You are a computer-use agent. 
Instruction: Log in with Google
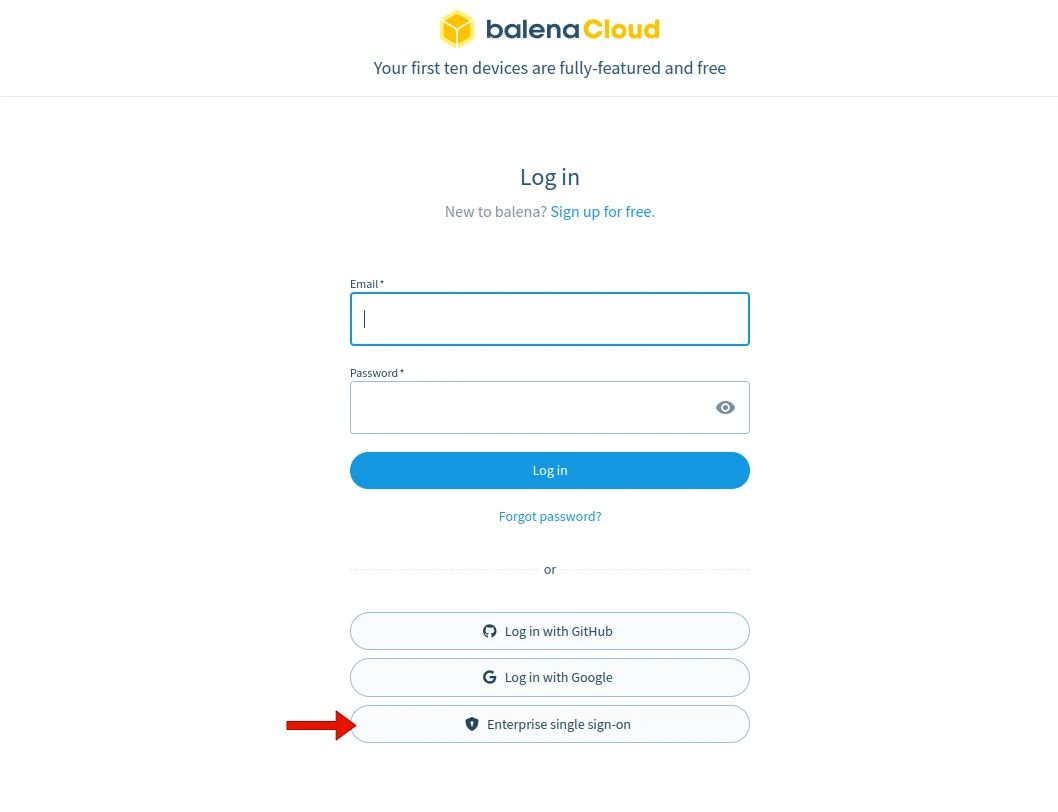[549, 677]
